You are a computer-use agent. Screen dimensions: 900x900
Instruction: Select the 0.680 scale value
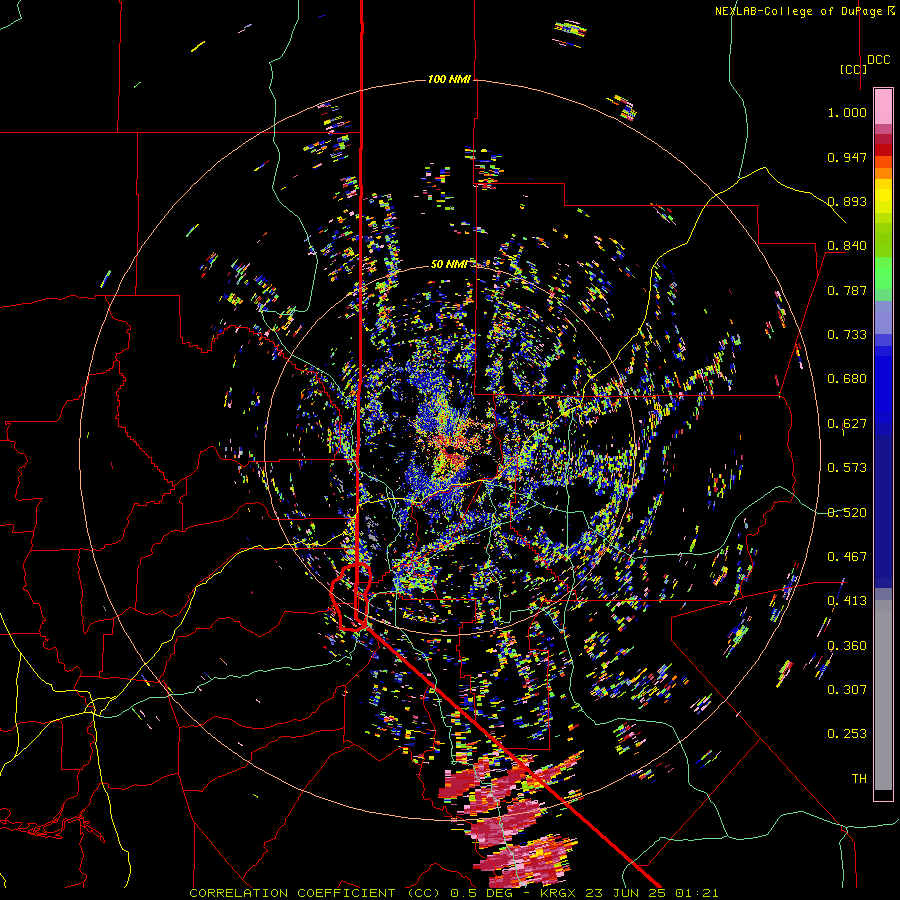pos(847,379)
